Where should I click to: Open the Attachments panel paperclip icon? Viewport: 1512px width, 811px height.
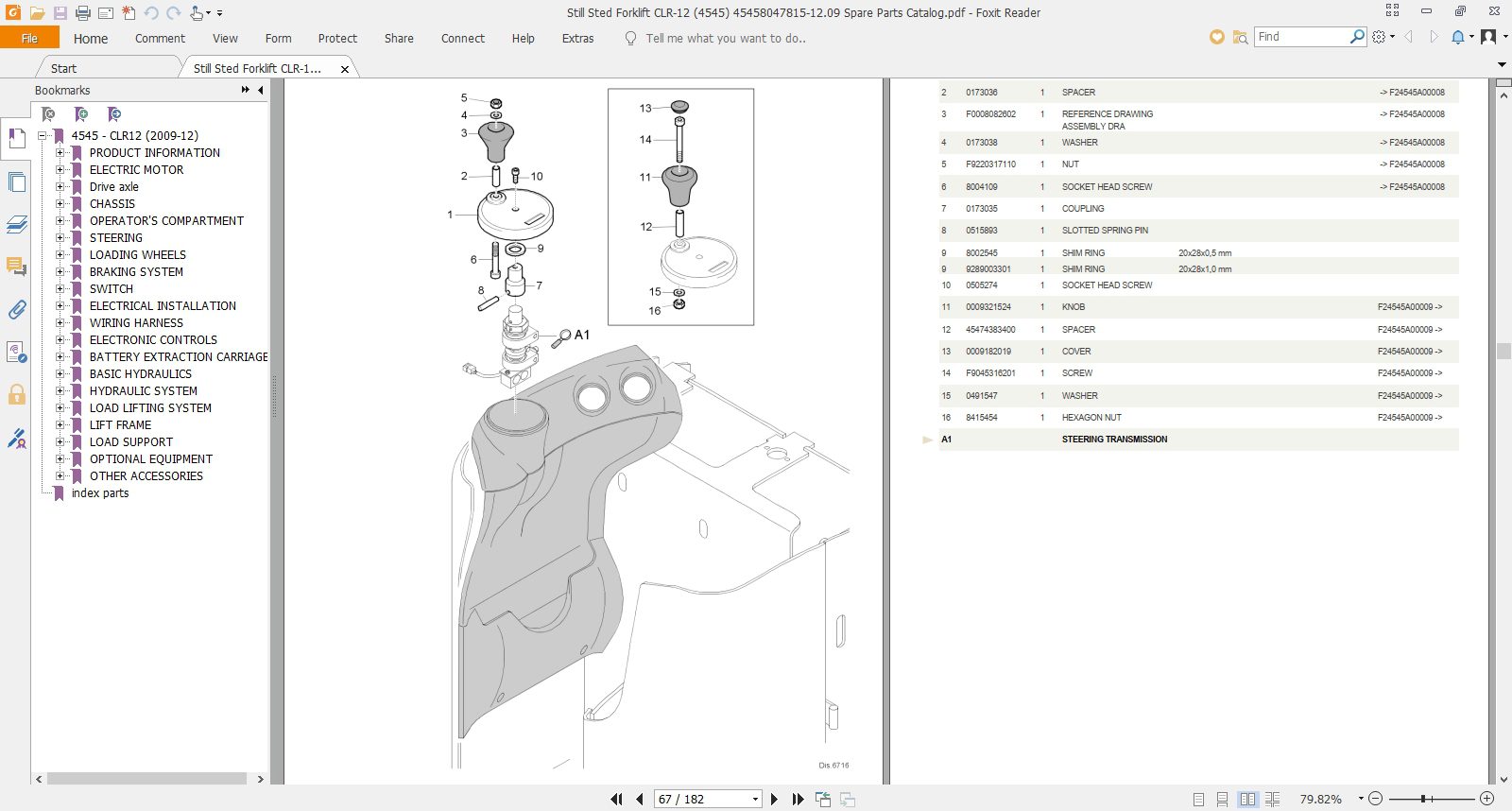tap(16, 310)
